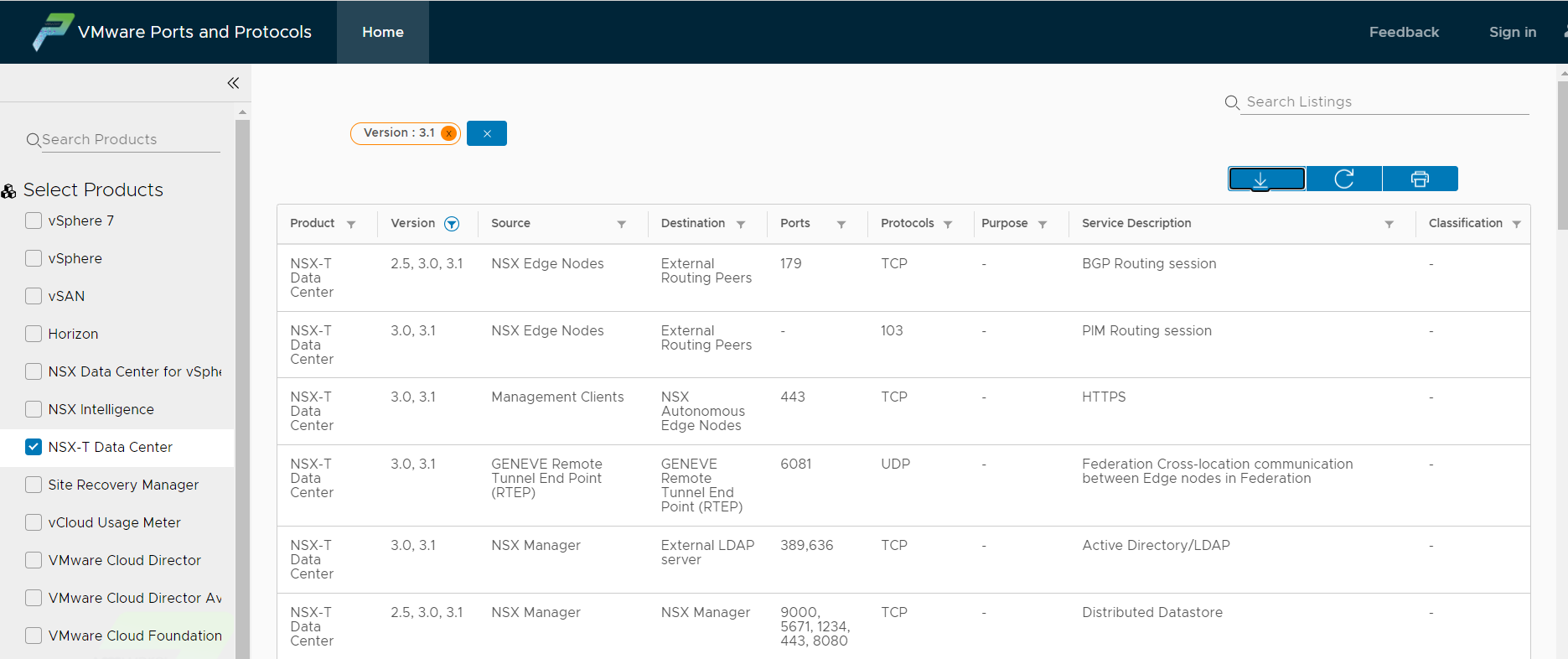This screenshot has width=1568, height=659.
Task: Click the Service Description column header
Action: [1136, 224]
